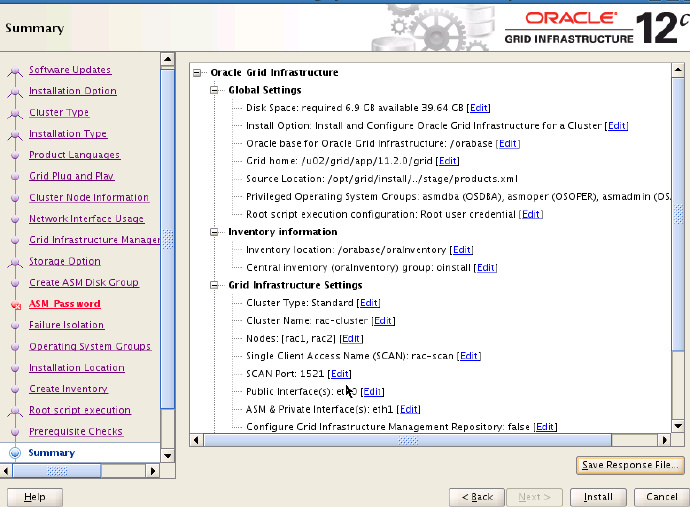Viewport: 690px width, 507px height.
Task: Click the Install button
Action: [x=598, y=497]
